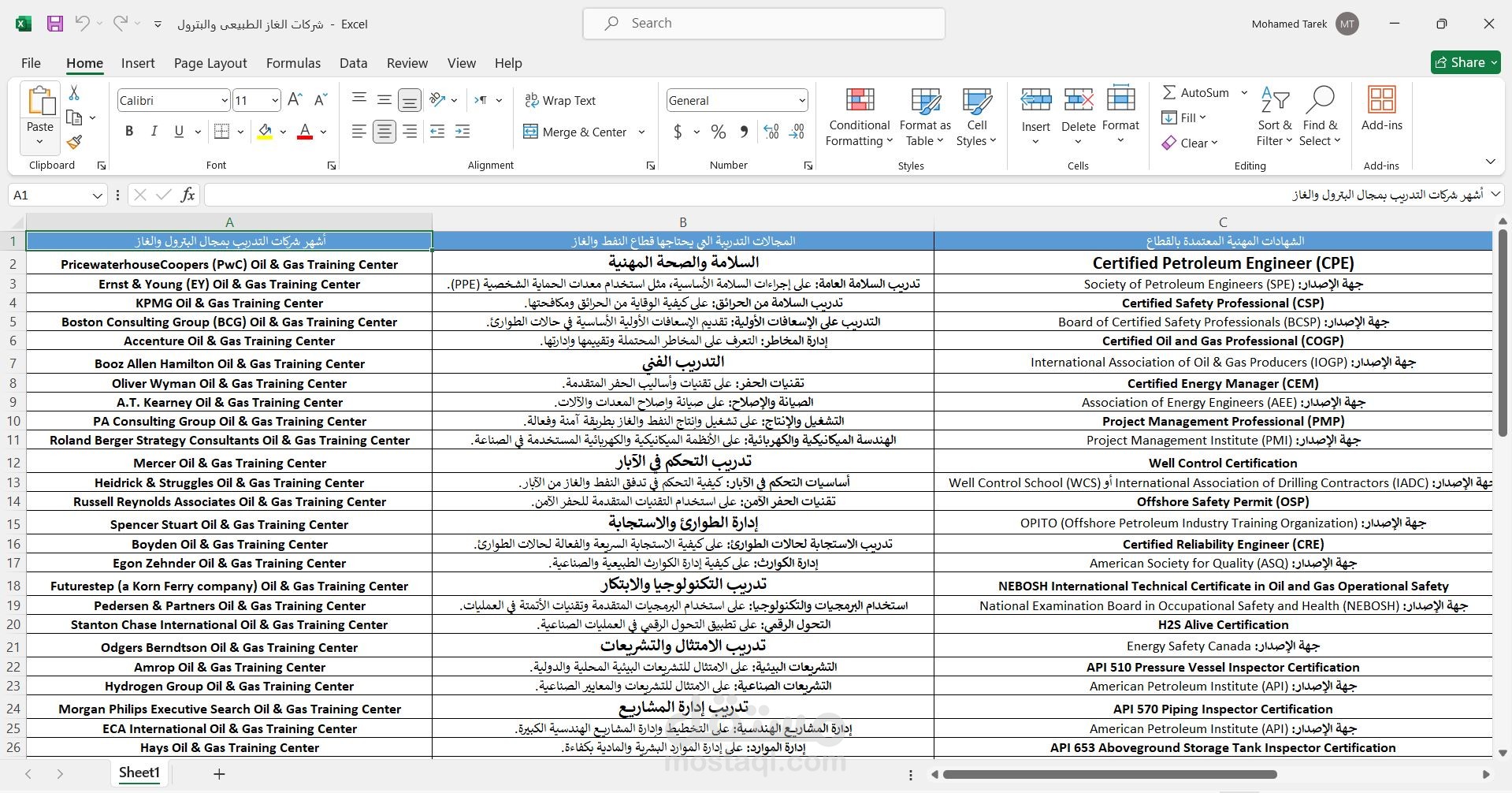Align cell text to the left
This screenshot has height=793, width=1512.
point(359,132)
